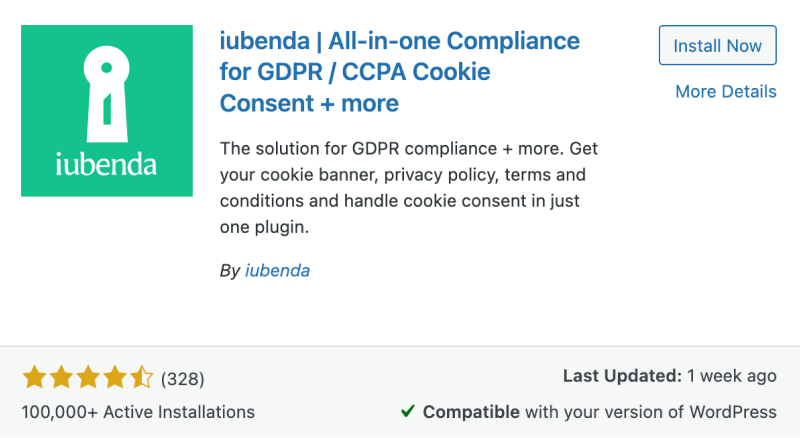The image size is (800, 438).
Task: Click the iubenda wordmark inside green logo
Action: [x=106, y=162]
